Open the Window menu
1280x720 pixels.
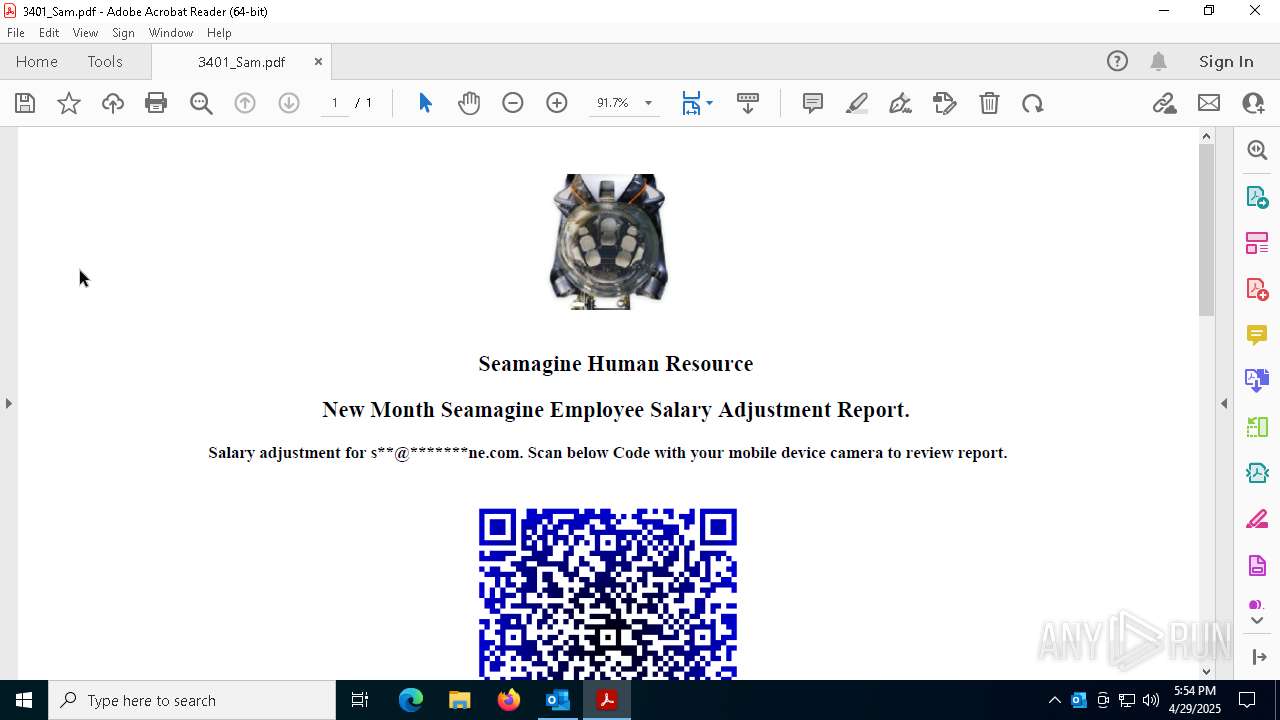(171, 33)
